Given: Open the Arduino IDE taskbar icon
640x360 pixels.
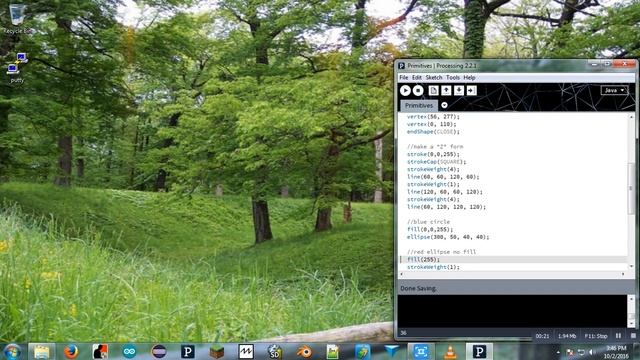Looking at the screenshot, I should (x=129, y=351).
